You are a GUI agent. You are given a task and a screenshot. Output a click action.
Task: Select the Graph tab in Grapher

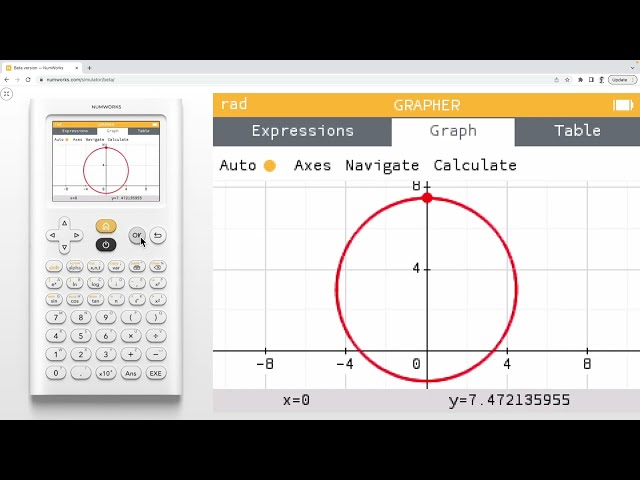(453, 131)
